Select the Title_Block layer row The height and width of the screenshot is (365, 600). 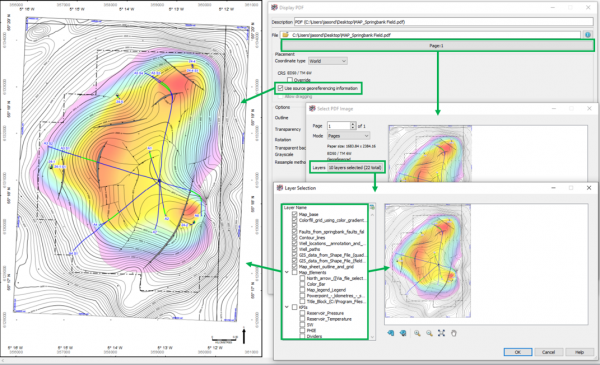[336, 301]
